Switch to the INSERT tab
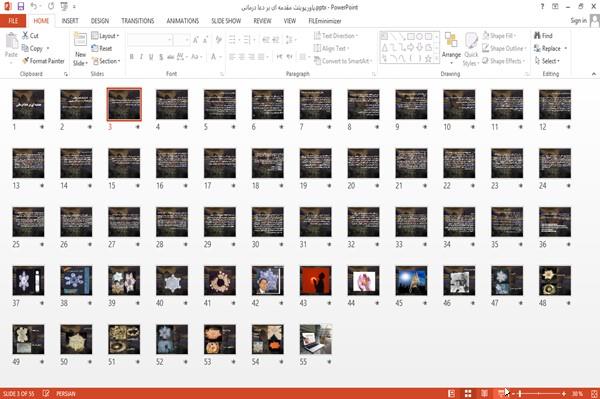 (x=70, y=21)
